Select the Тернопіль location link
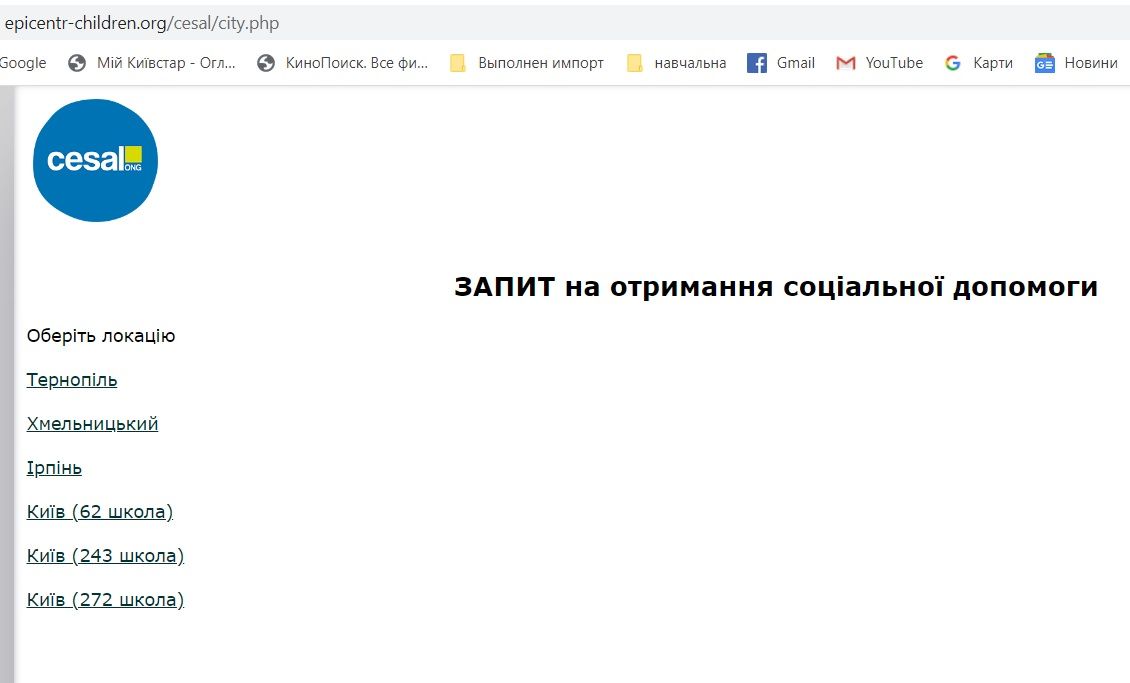 tap(72, 380)
